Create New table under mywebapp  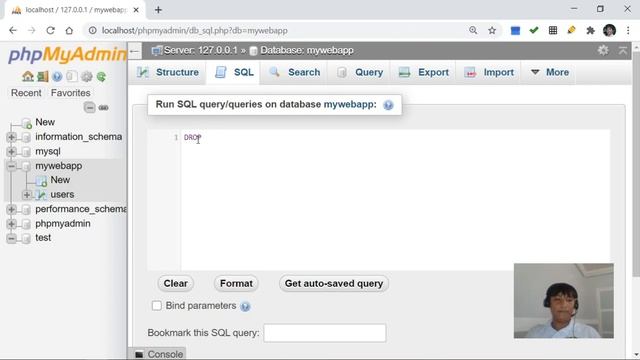[60, 180]
